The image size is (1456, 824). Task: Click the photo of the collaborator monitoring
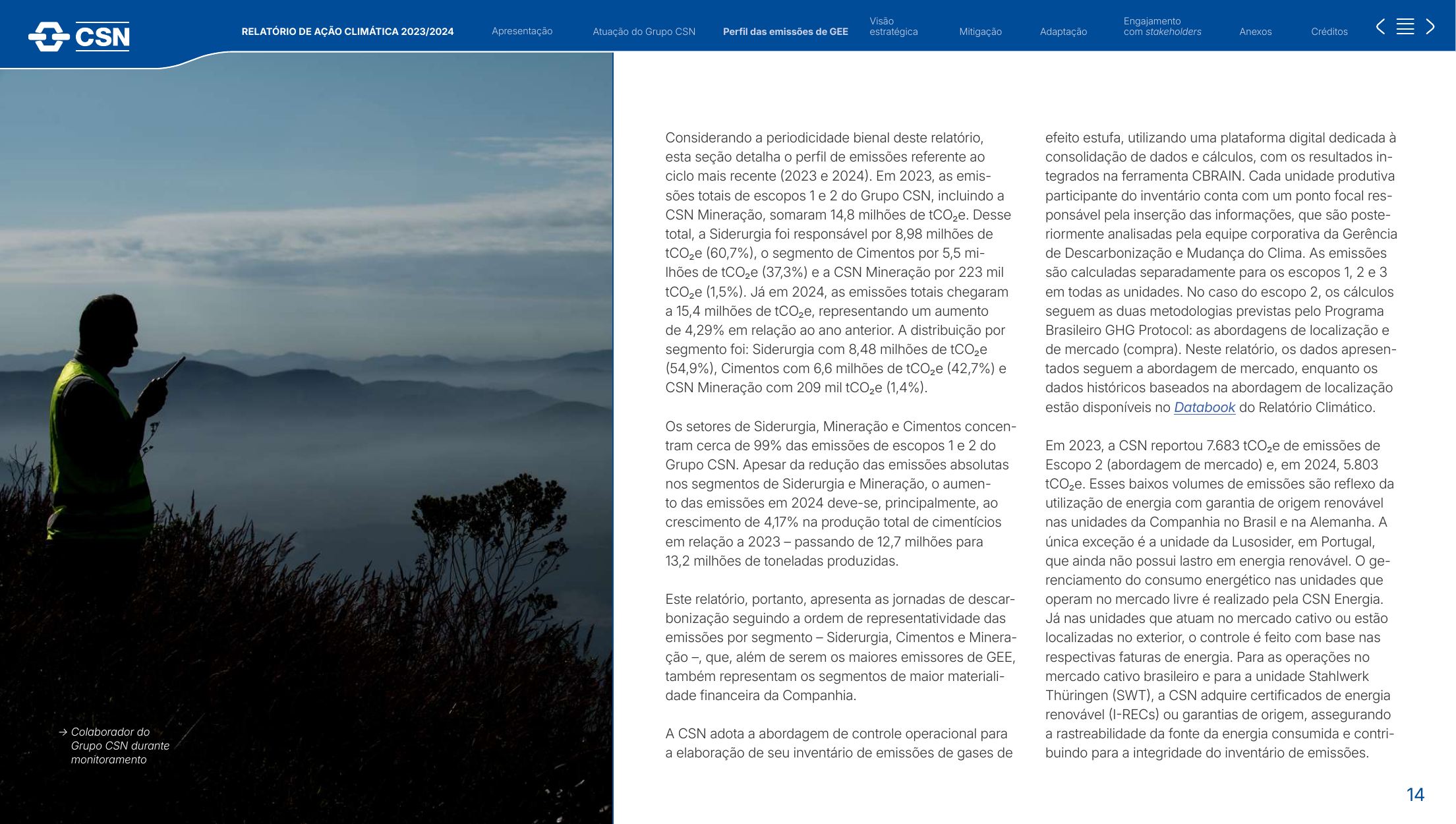pyautogui.click(x=306, y=438)
